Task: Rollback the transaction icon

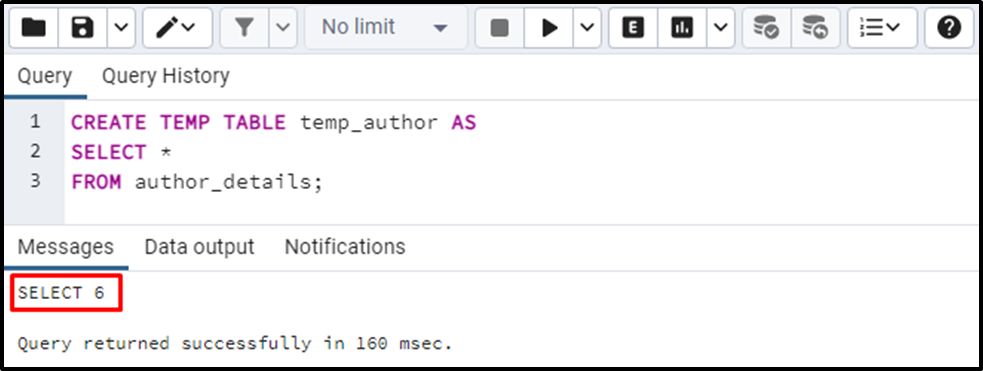Action: point(816,28)
